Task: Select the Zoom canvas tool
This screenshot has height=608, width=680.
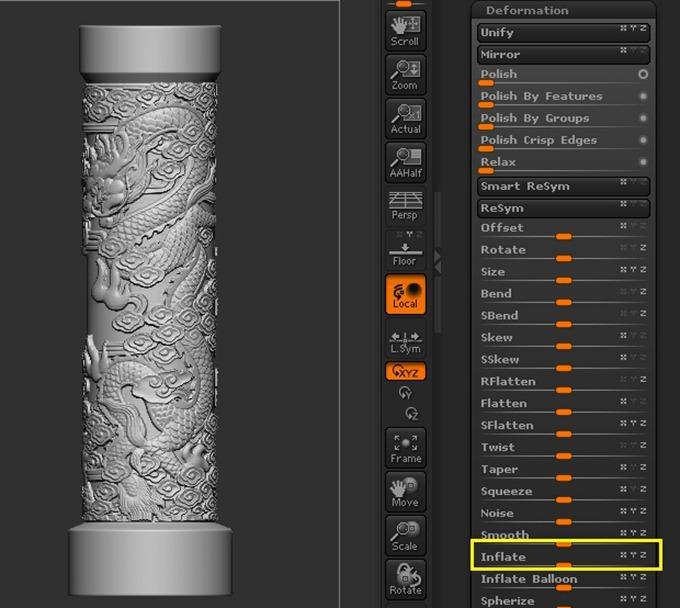Action: pyautogui.click(x=405, y=75)
